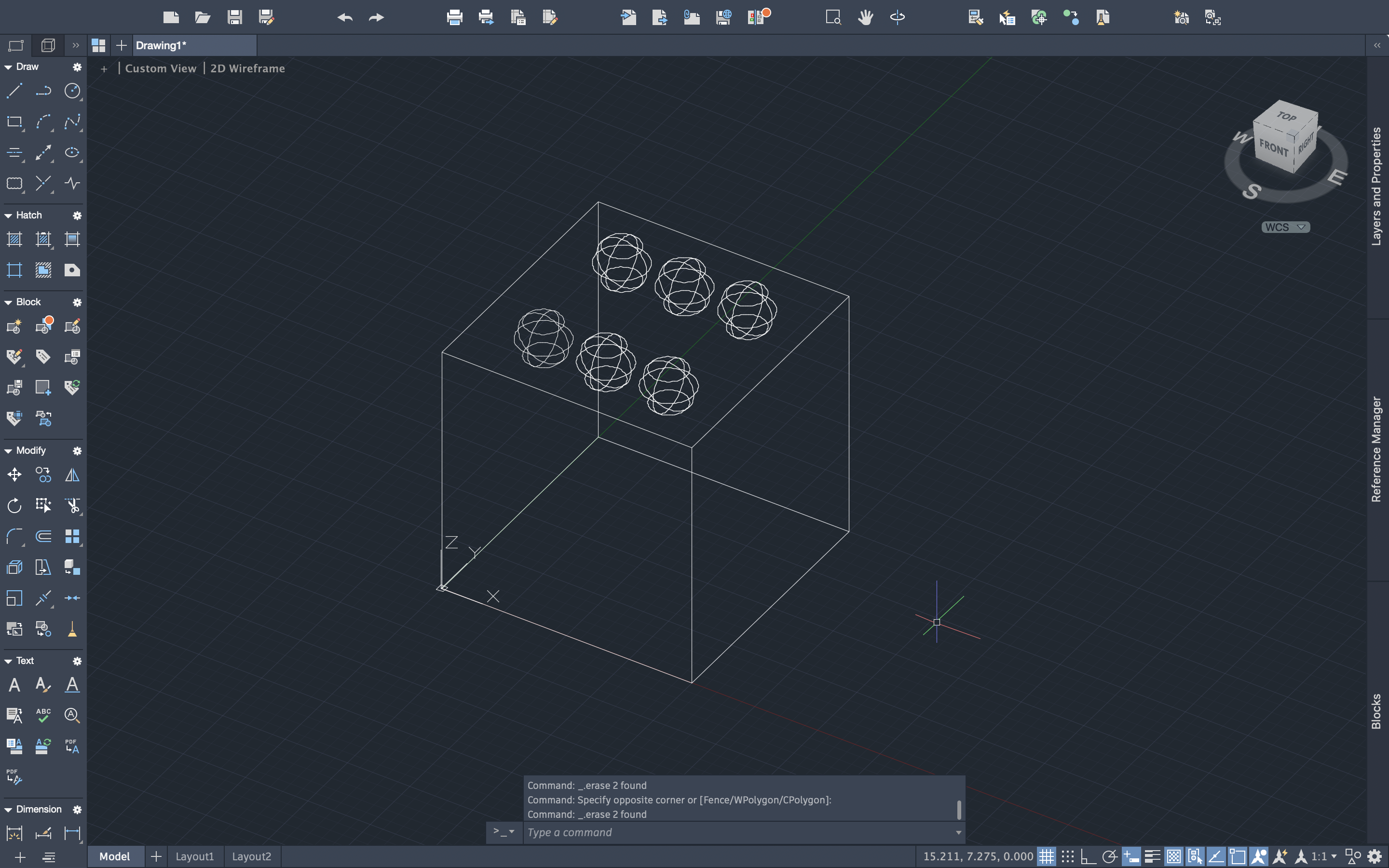Open the Layers and Properties side panel

1376,187
